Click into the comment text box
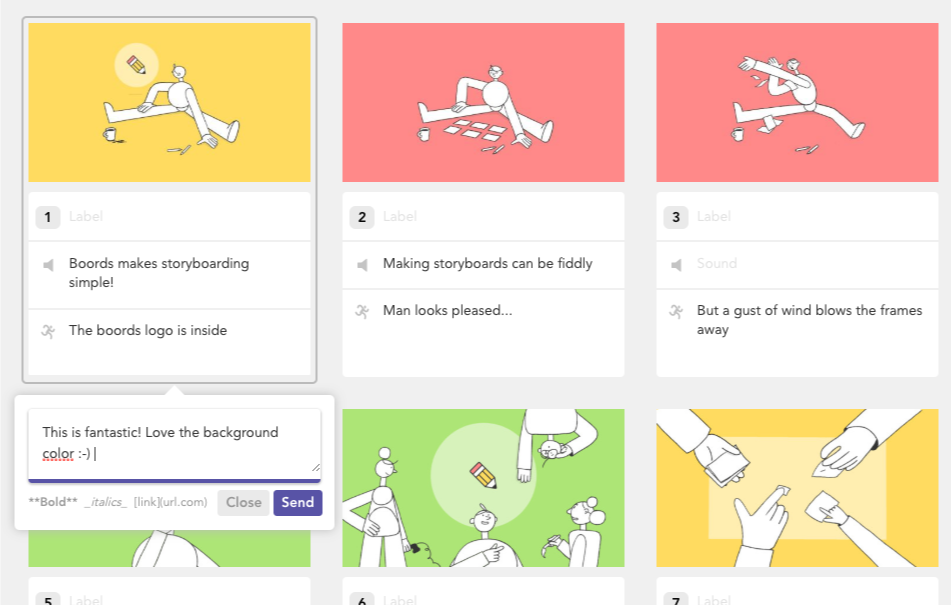The width and height of the screenshot is (951, 605). [175, 445]
